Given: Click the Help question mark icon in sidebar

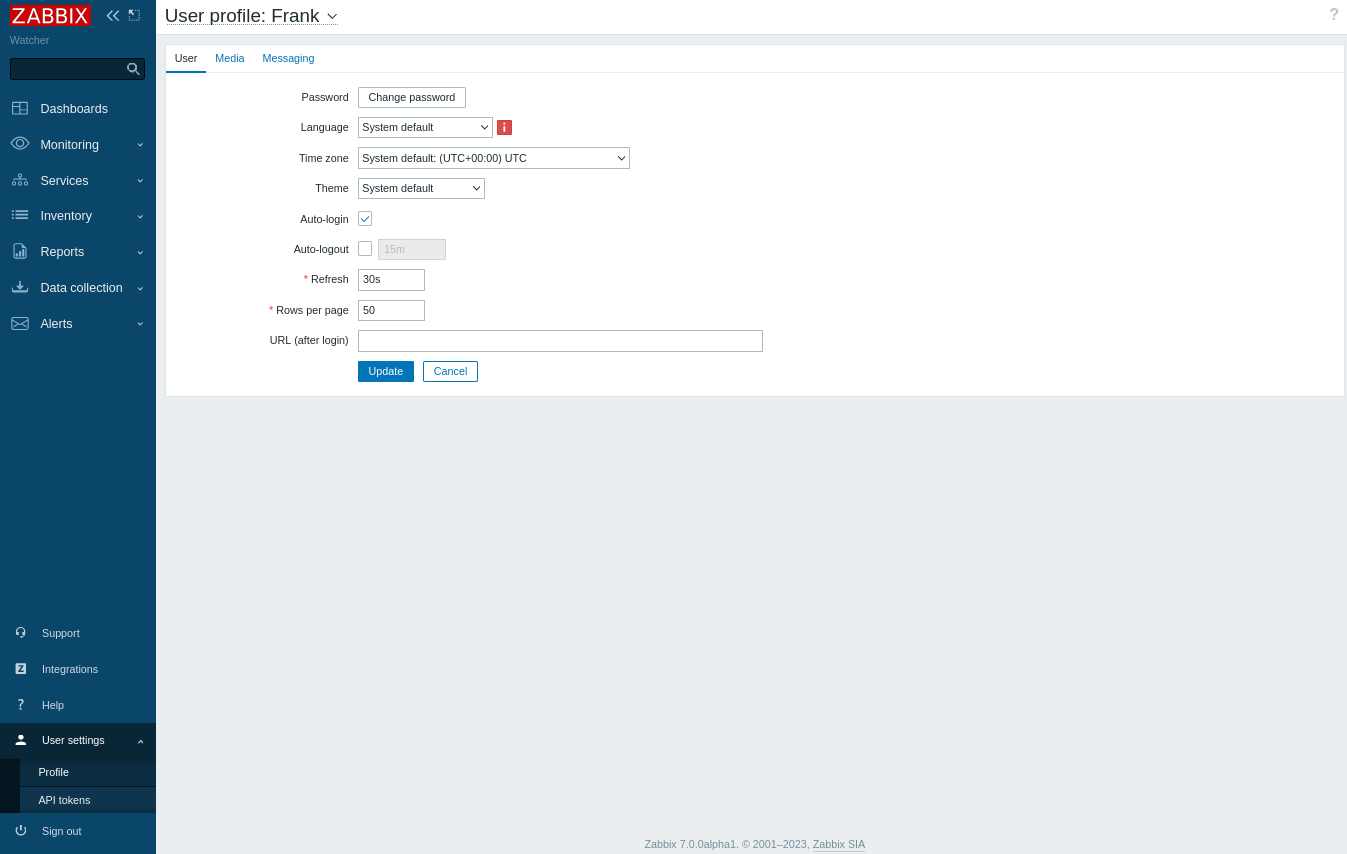Looking at the screenshot, I should coord(20,705).
